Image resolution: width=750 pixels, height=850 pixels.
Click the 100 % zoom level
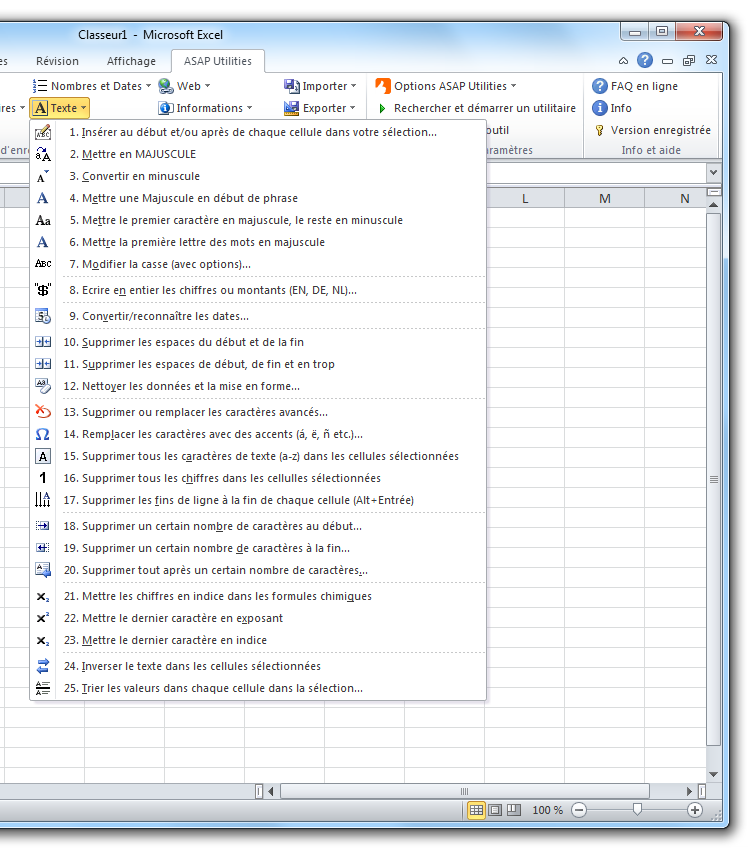coord(547,810)
